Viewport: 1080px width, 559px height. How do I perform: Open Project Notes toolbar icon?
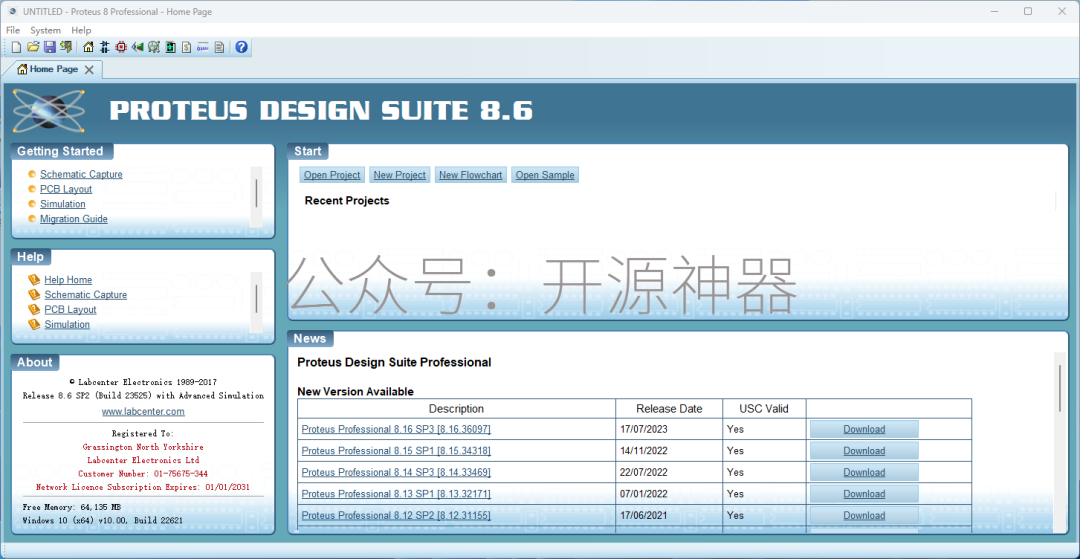click(219, 47)
